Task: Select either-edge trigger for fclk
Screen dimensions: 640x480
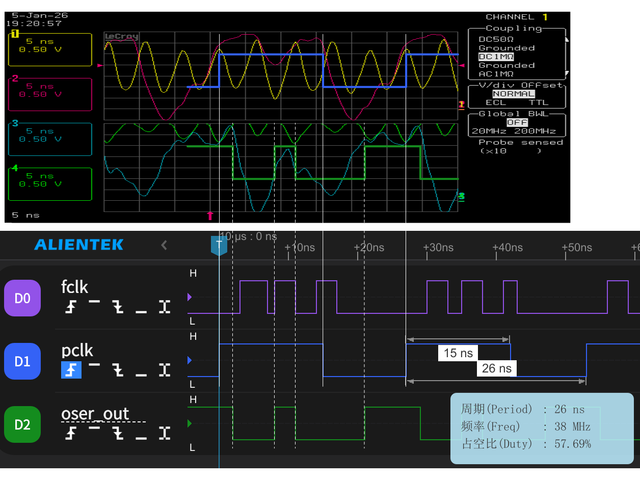Action: [x=164, y=305]
